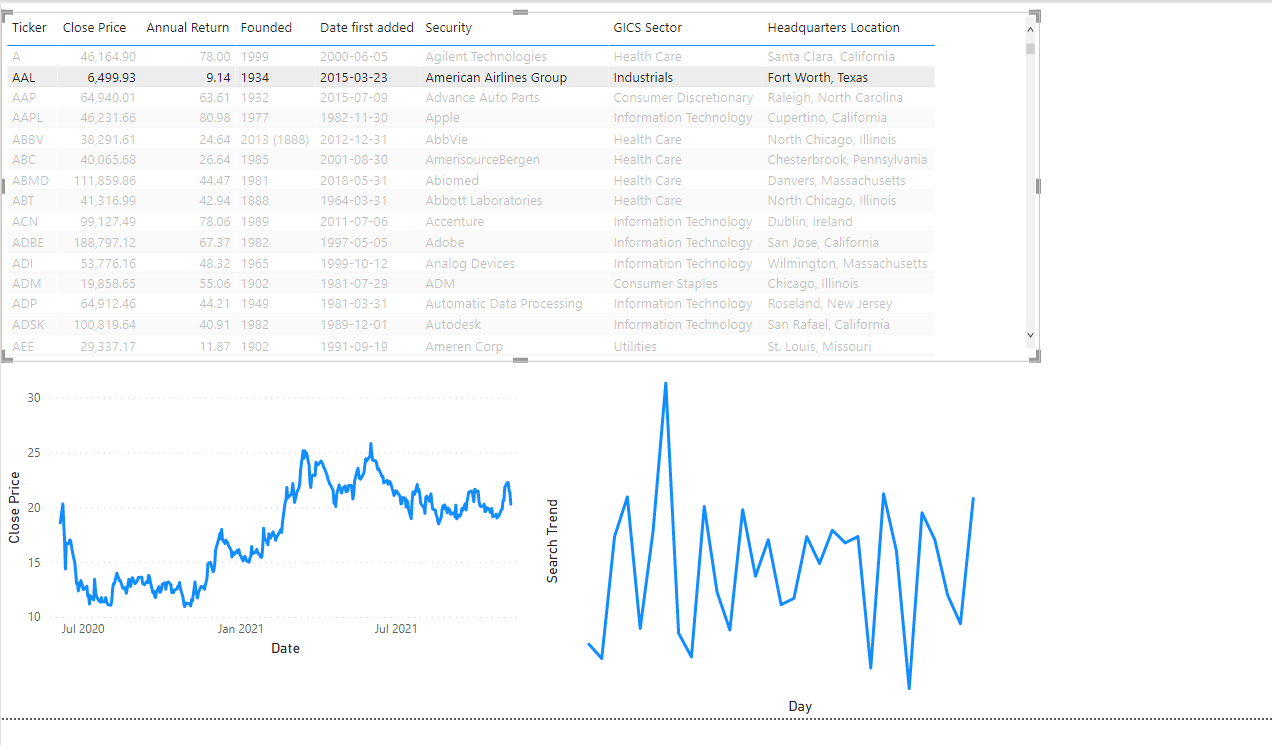
Task: Select the ABMD ticker cell
Action: click(30, 181)
